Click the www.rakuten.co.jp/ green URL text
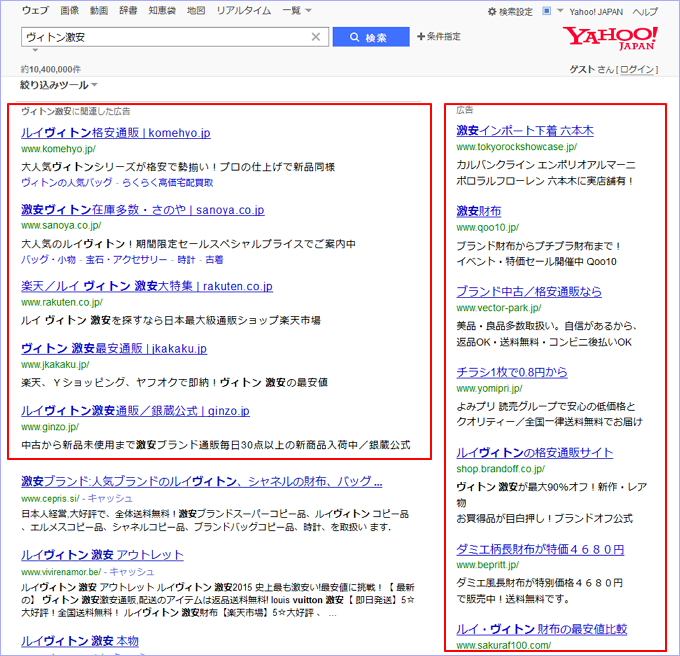The image size is (680, 656). tap(62, 302)
